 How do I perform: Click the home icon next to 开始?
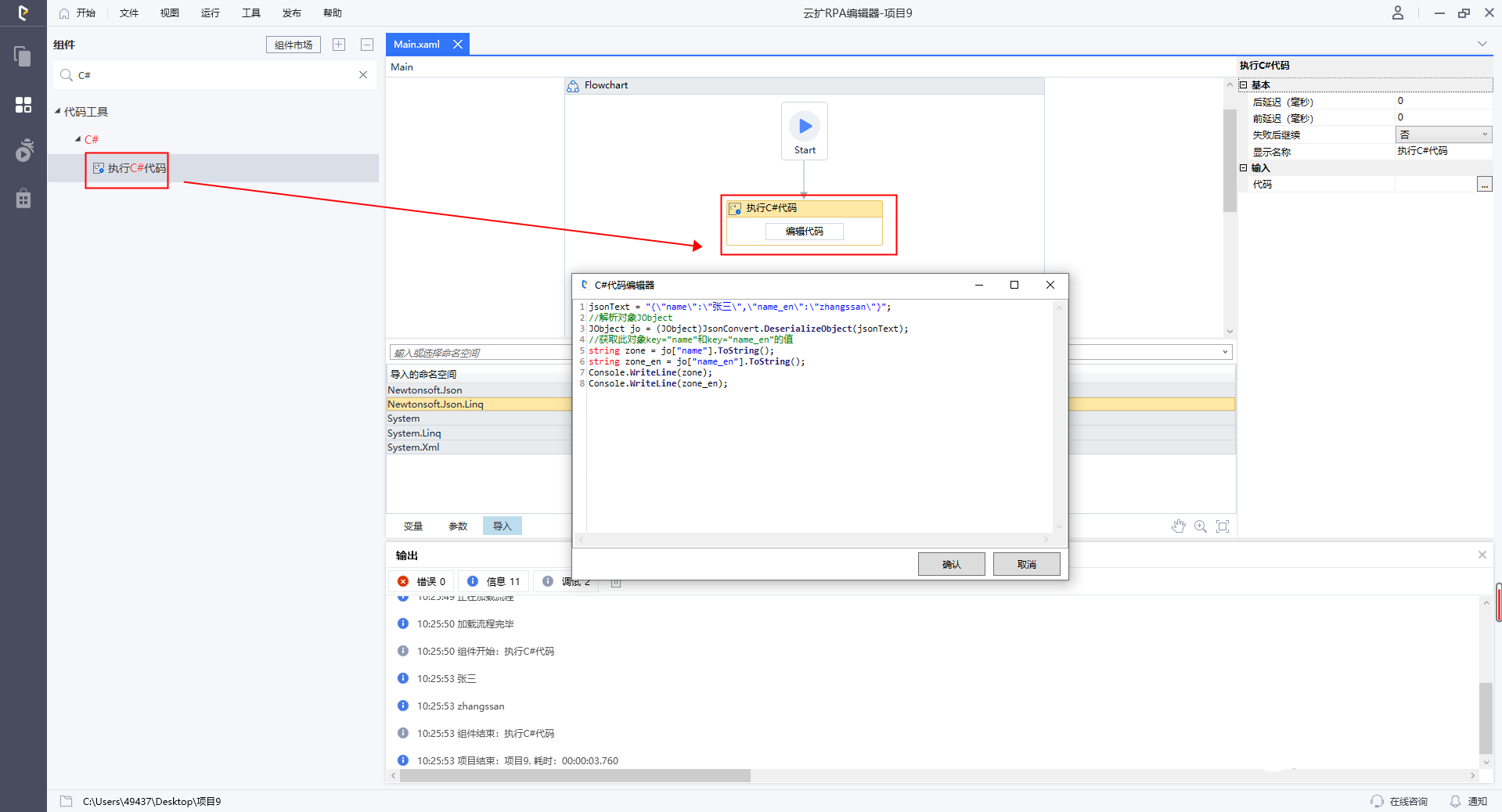point(63,13)
